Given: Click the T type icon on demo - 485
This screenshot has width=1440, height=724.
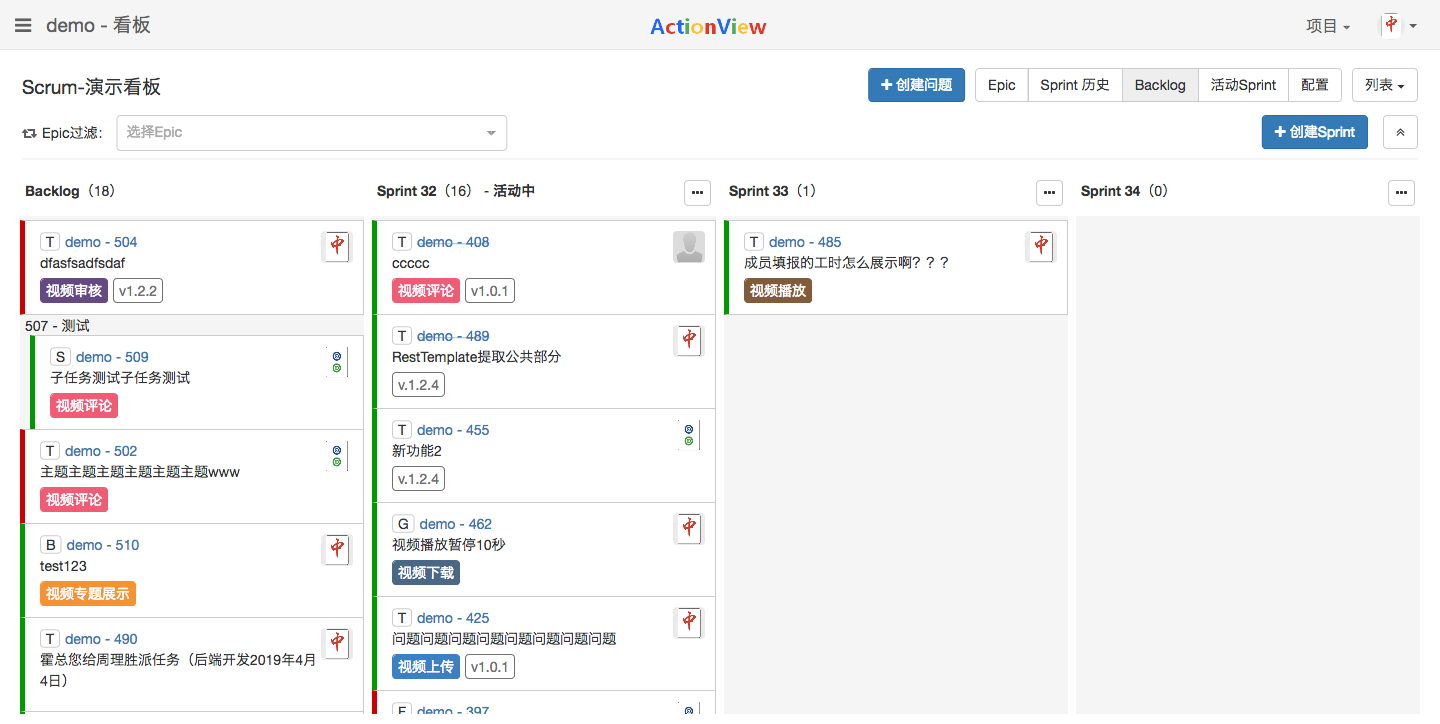Looking at the screenshot, I should tap(754, 242).
